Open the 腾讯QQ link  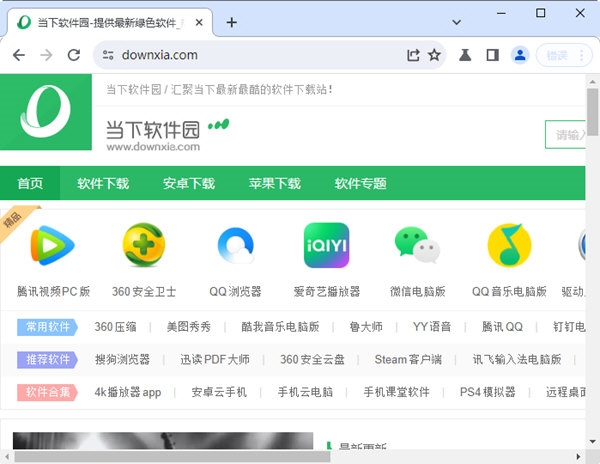502,327
